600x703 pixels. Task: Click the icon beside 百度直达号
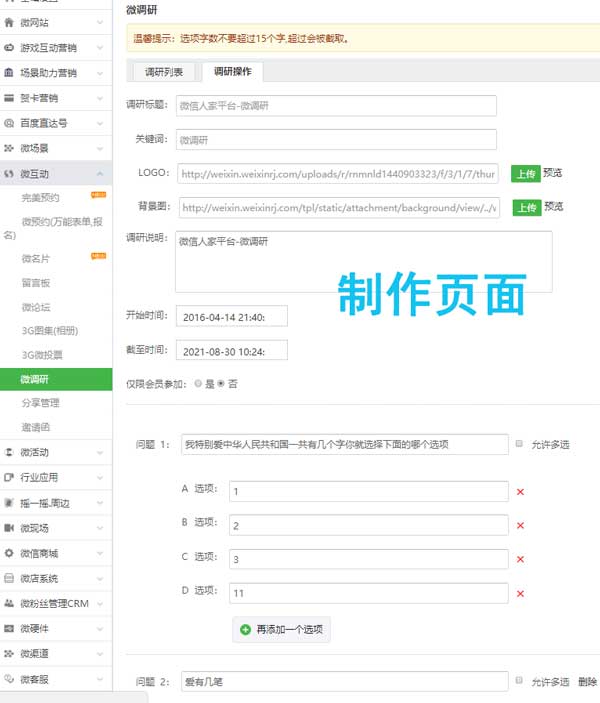[x=9, y=123]
